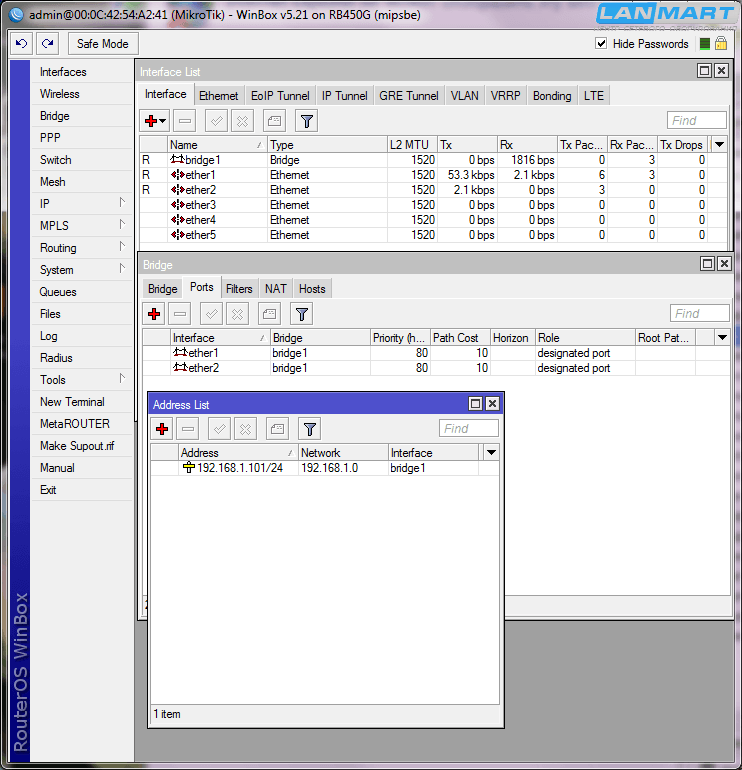Click the disable (X) icon in Address List
This screenshot has width=742, height=770.
tap(246, 429)
